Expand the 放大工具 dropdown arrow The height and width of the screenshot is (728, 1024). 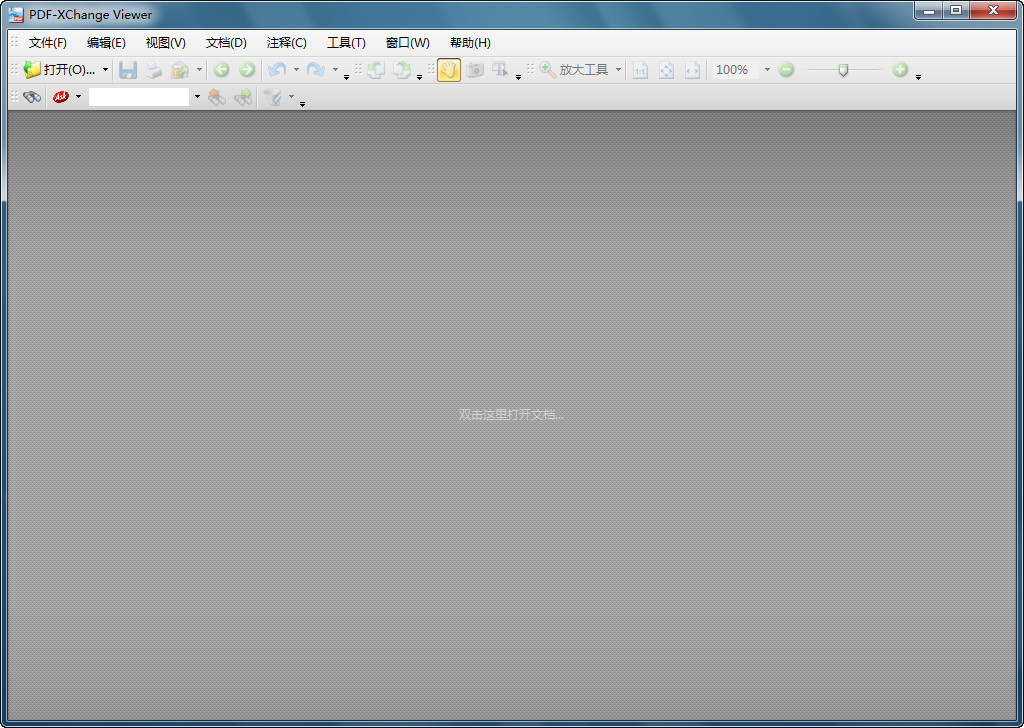[618, 69]
